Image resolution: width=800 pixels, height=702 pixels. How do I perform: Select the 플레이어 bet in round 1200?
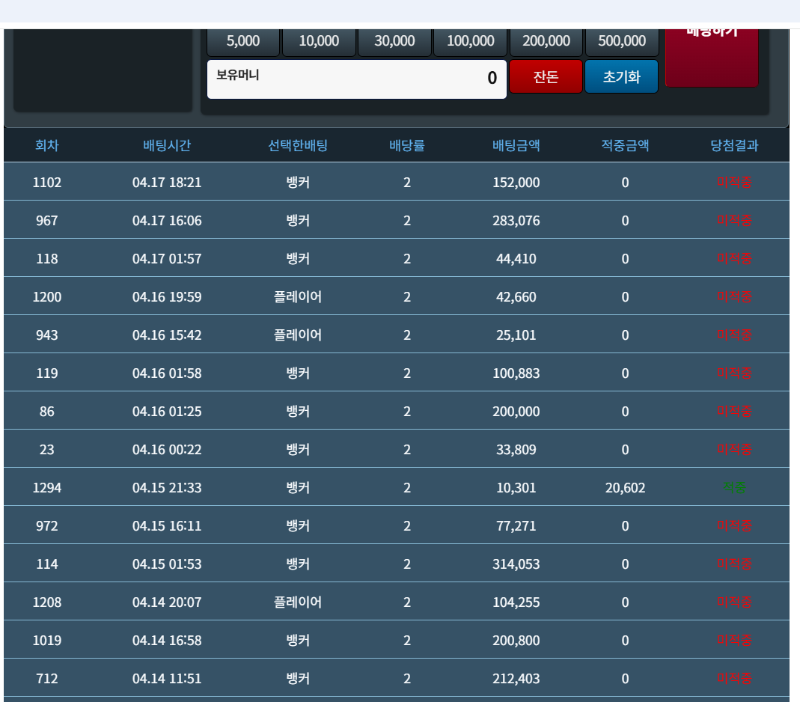coord(298,297)
